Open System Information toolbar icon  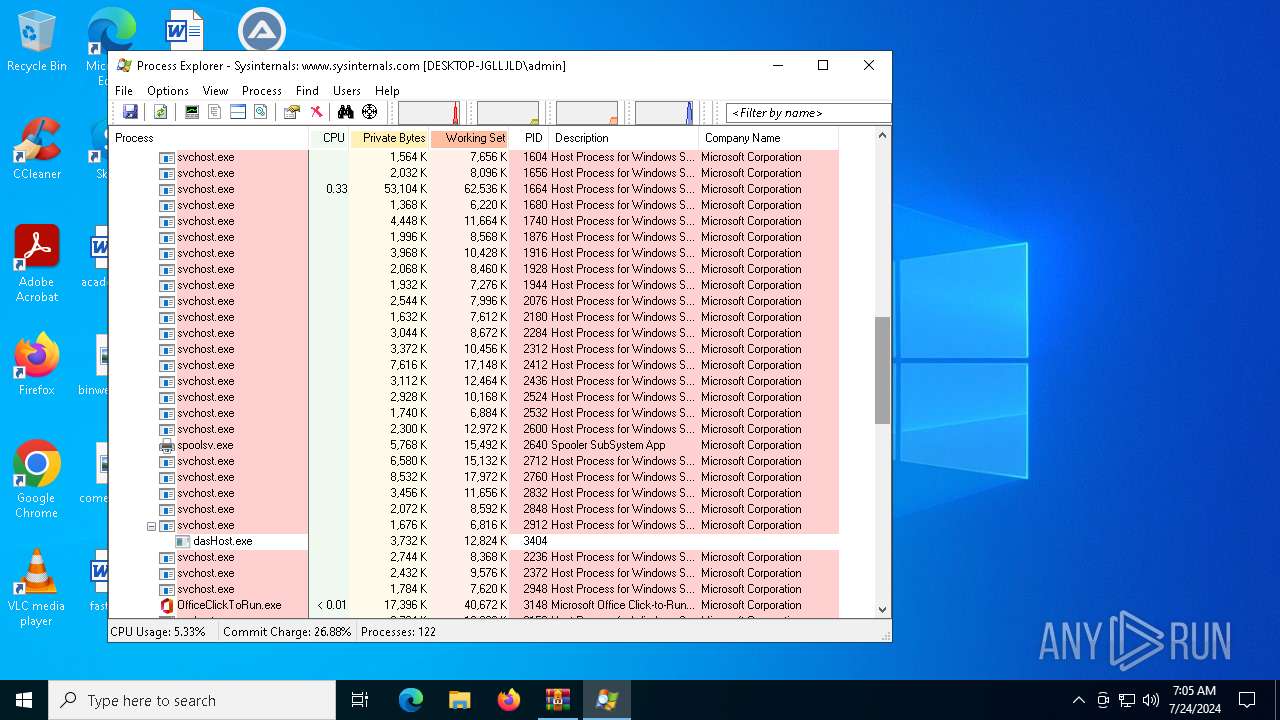pos(191,112)
